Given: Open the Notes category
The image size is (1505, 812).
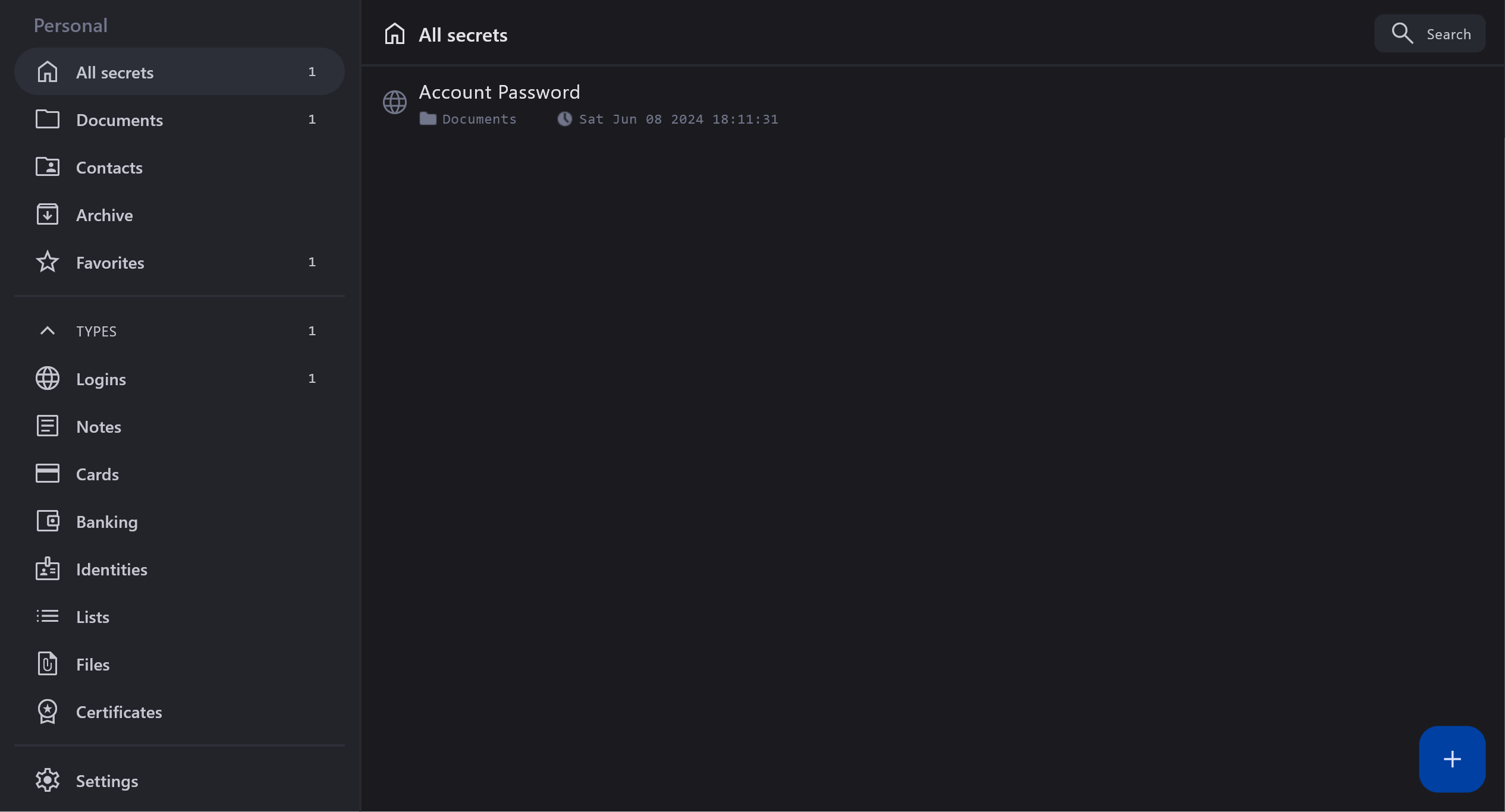Looking at the screenshot, I should pos(99,427).
